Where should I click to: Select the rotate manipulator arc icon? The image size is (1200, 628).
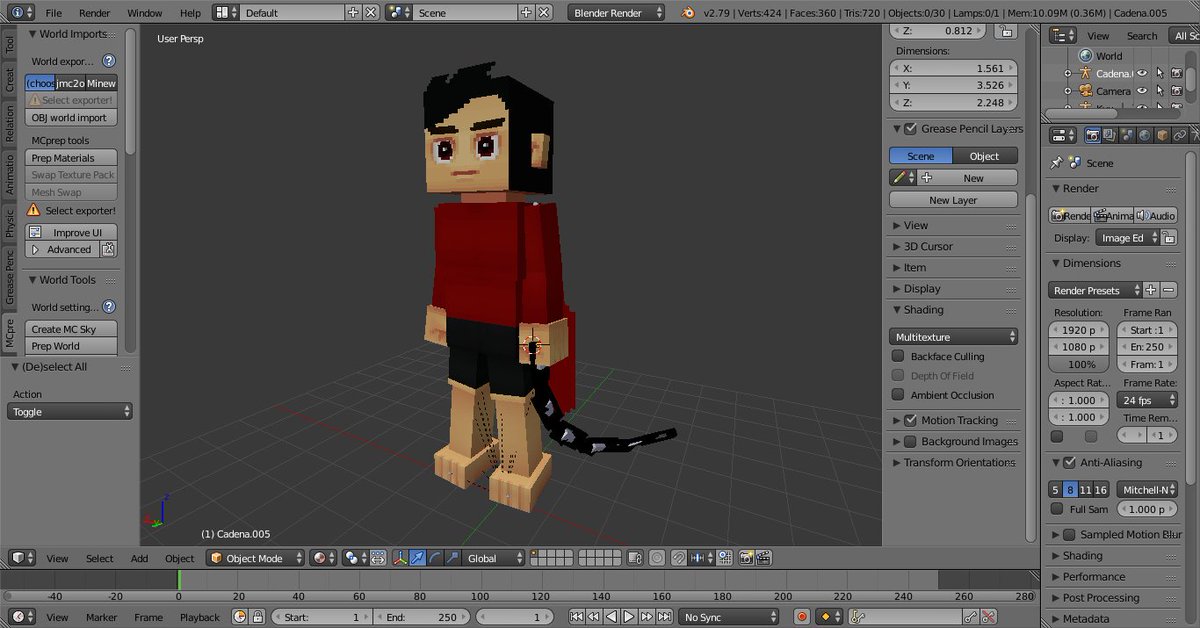435,558
